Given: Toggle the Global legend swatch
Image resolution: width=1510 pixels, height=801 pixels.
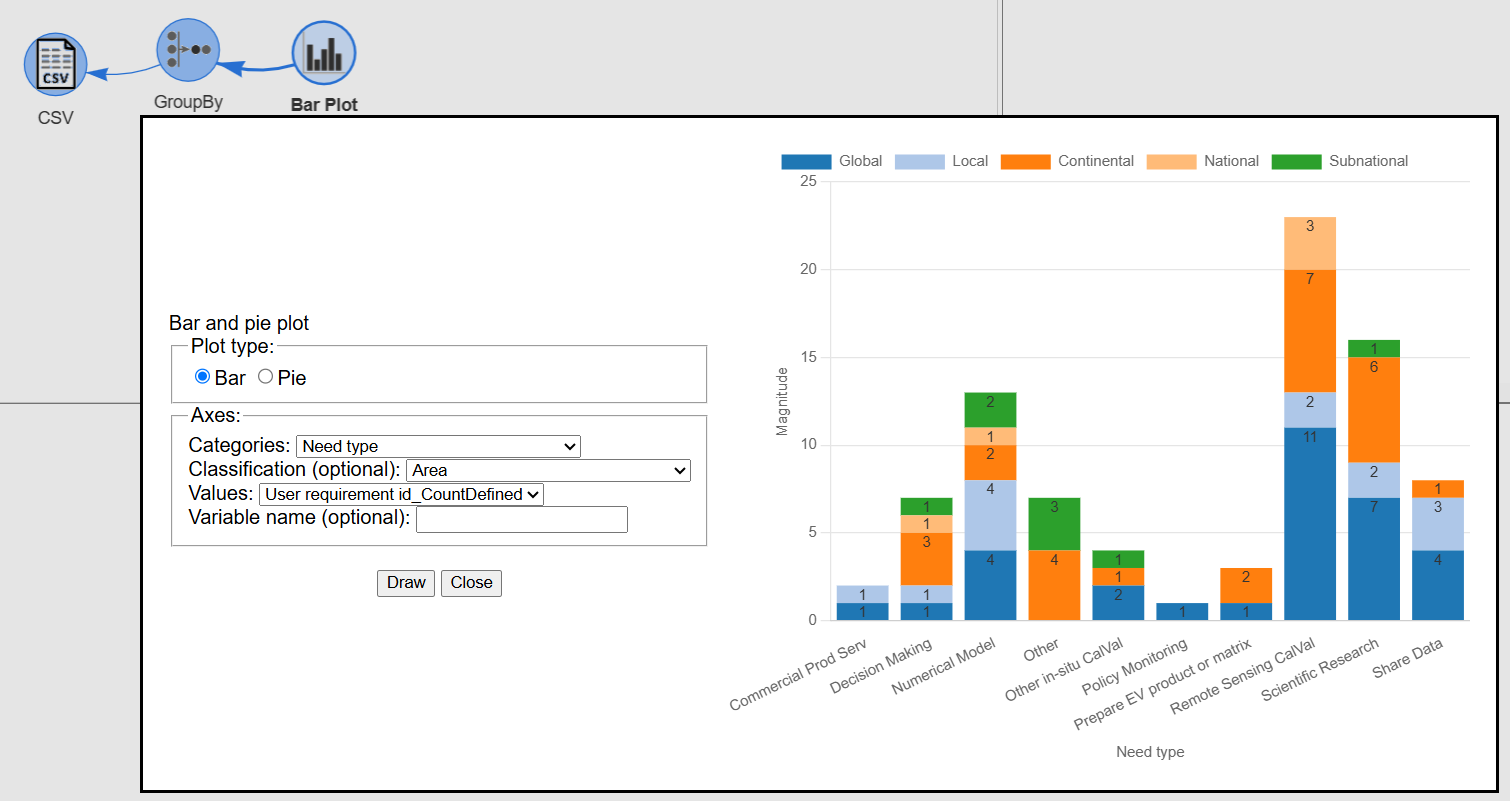Looking at the screenshot, I should 806,161.
